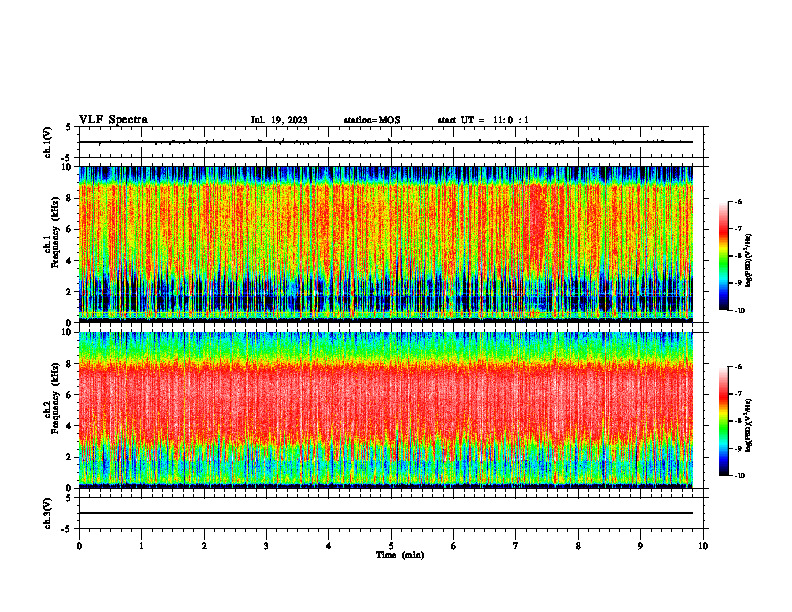The height and width of the screenshot is (612, 792).
Task: Click the "-10" value below ch.2 color bar
Action: point(739,476)
